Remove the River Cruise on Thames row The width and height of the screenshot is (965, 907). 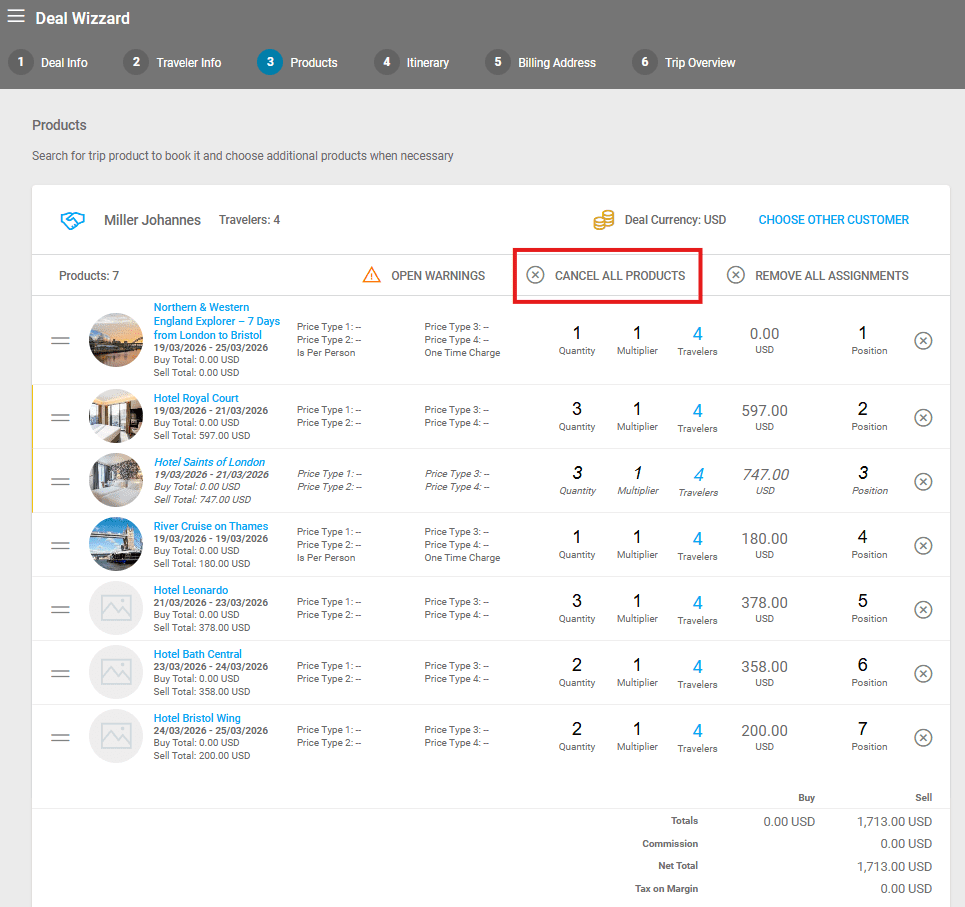tap(923, 545)
